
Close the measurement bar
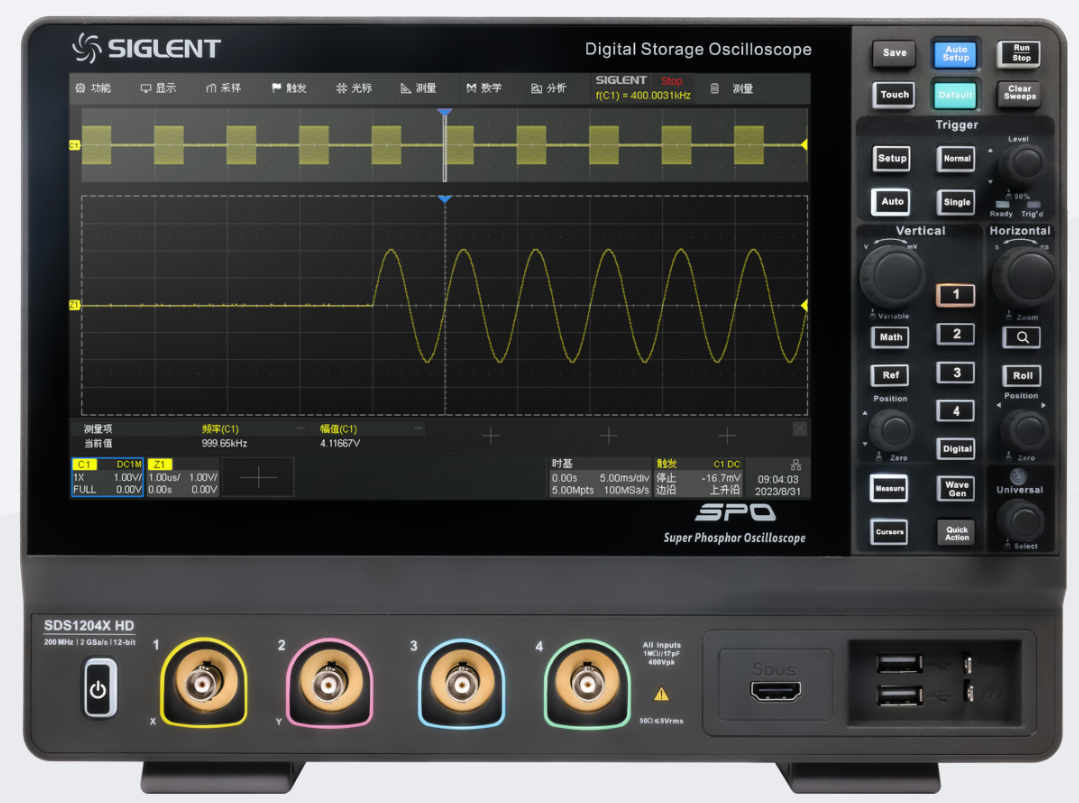799,429
